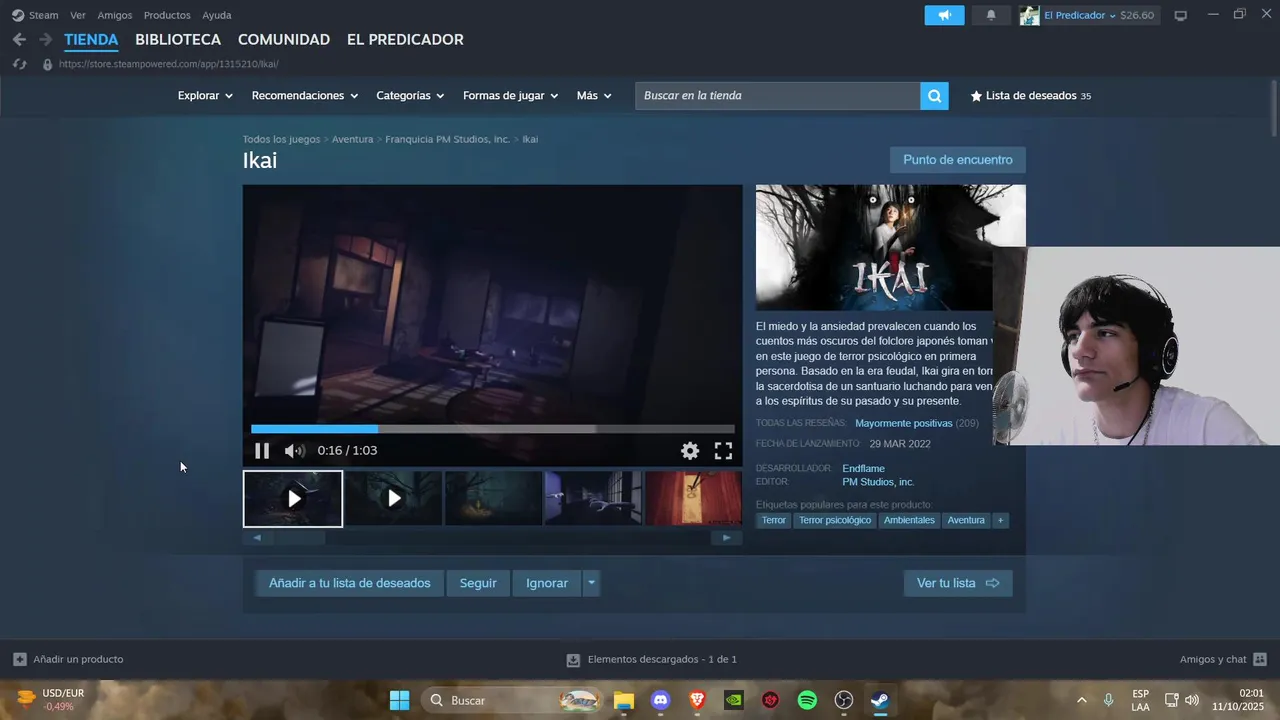Screen dimensions: 1280x720
Task: Switch to the BIBLIOTECA tab
Action: [178, 40]
